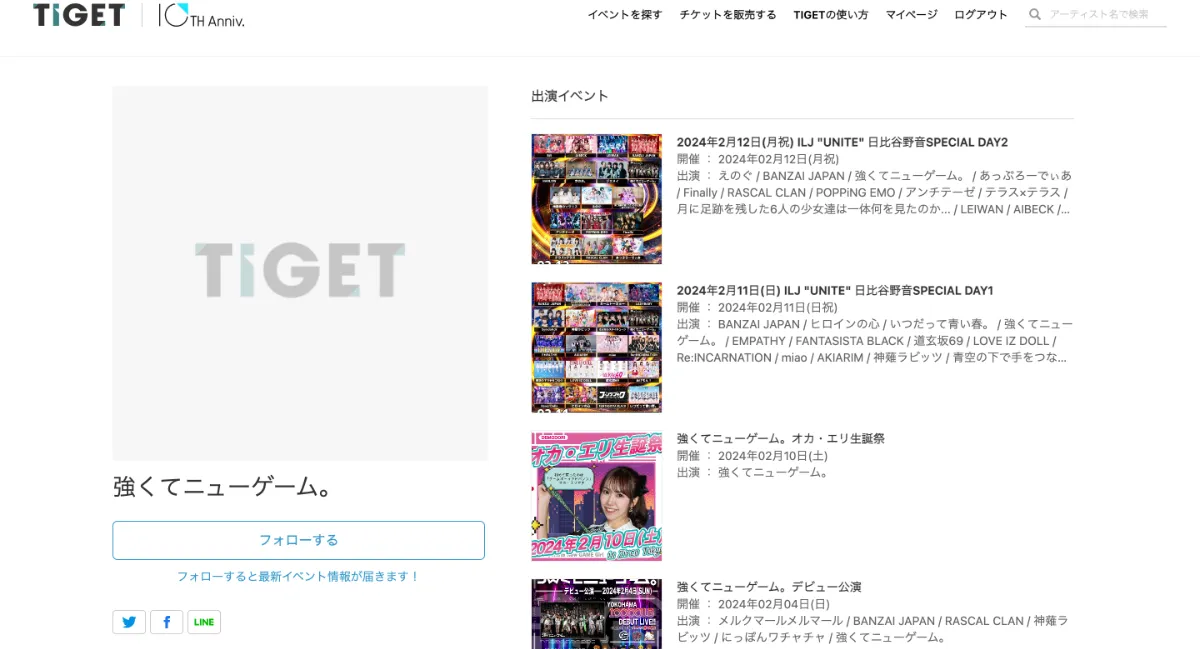Open 2024年2月12日 ILJ UNITE DAY2 title link
1200x649 pixels.
(842, 142)
